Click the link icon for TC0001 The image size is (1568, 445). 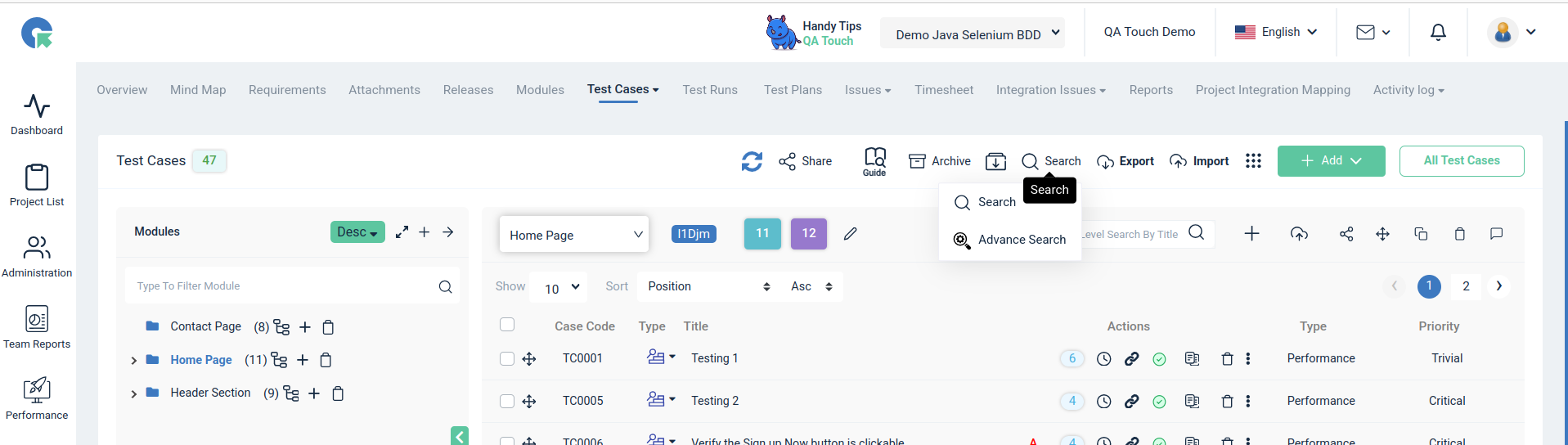pos(1131,358)
